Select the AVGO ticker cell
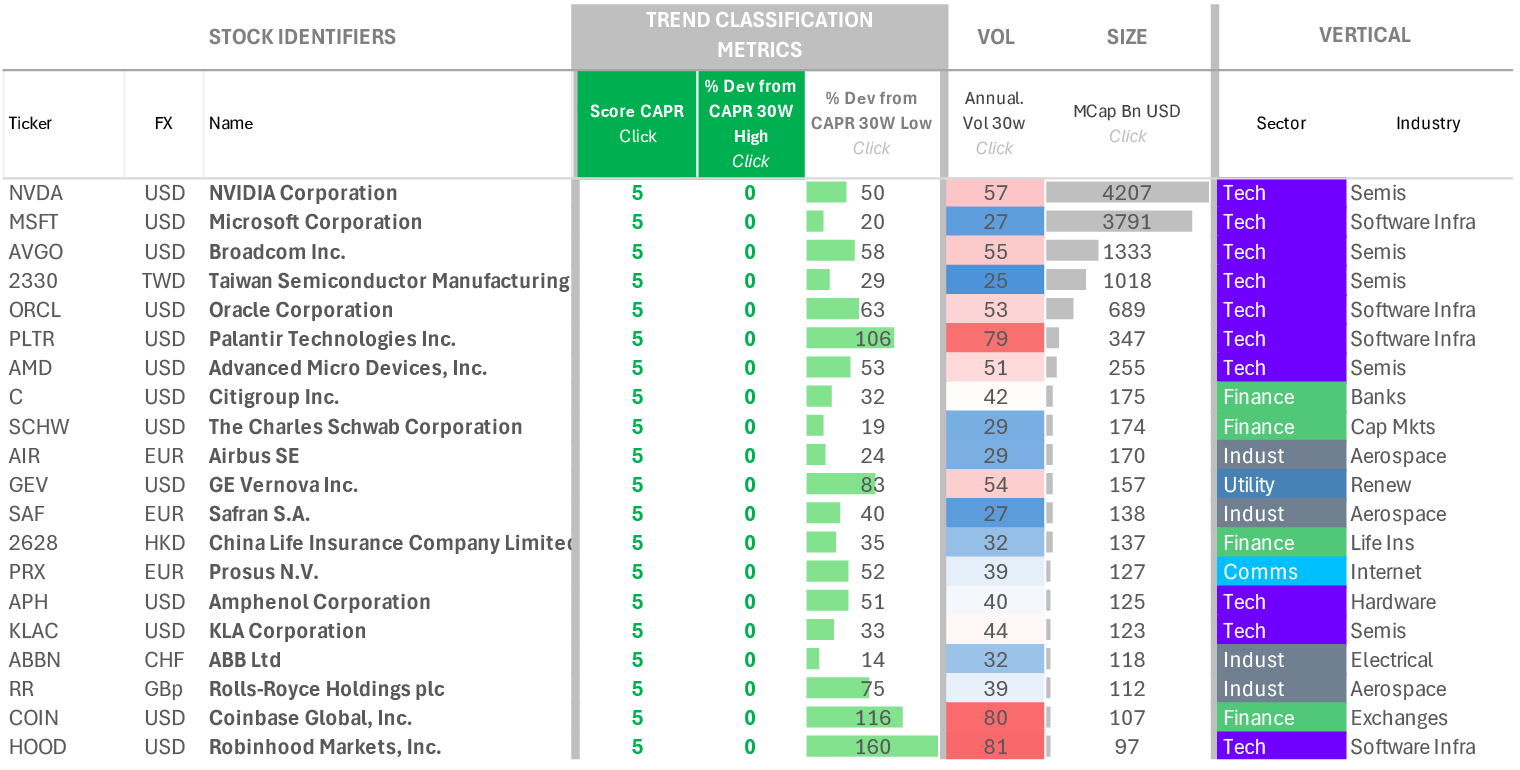 [36, 252]
